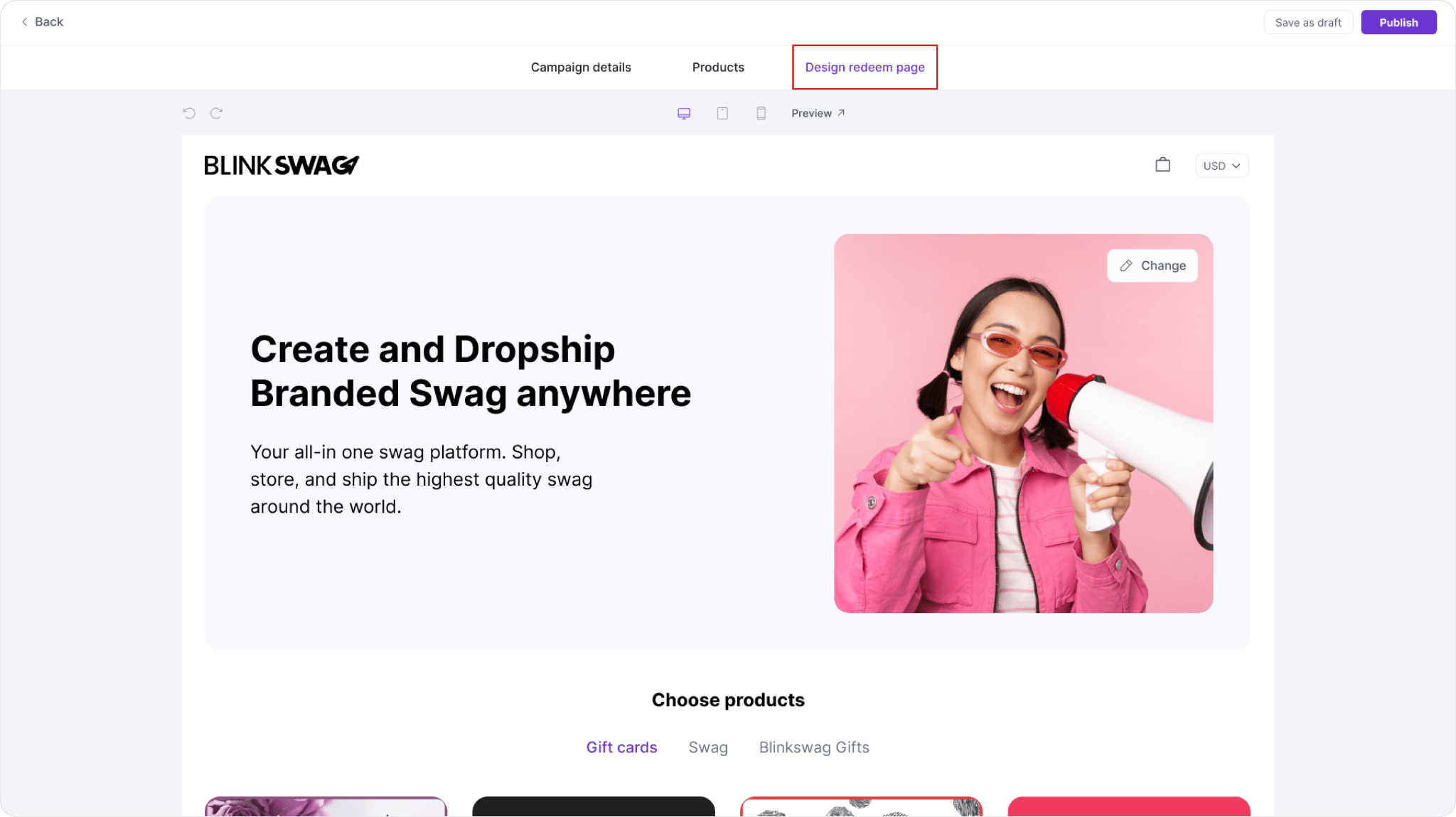Click the desktop/monitor preview icon
Viewport: 1456px width, 817px height.
(x=684, y=113)
